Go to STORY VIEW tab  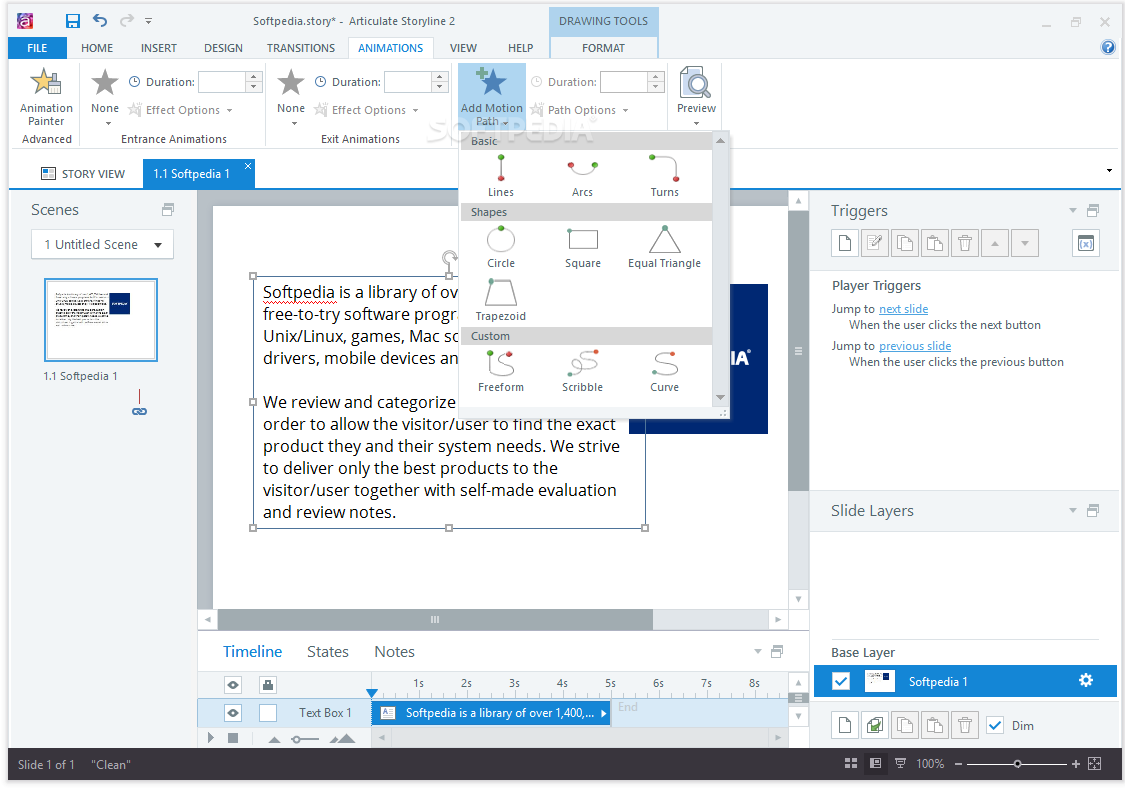pos(83,174)
